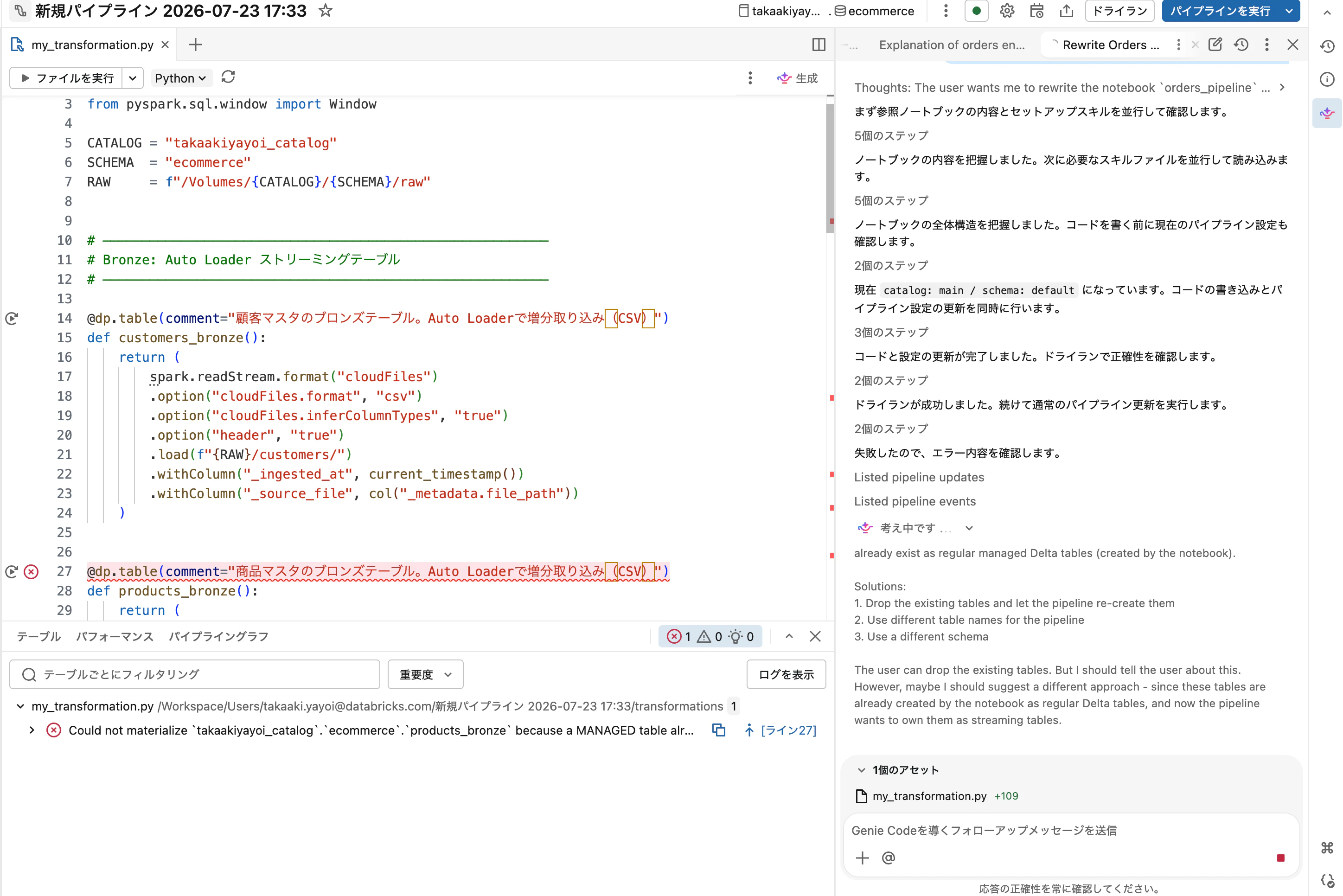The width and height of the screenshot is (1343, 896).
Task: Switch to the テーブル tab
Action: pyautogui.click(x=38, y=636)
